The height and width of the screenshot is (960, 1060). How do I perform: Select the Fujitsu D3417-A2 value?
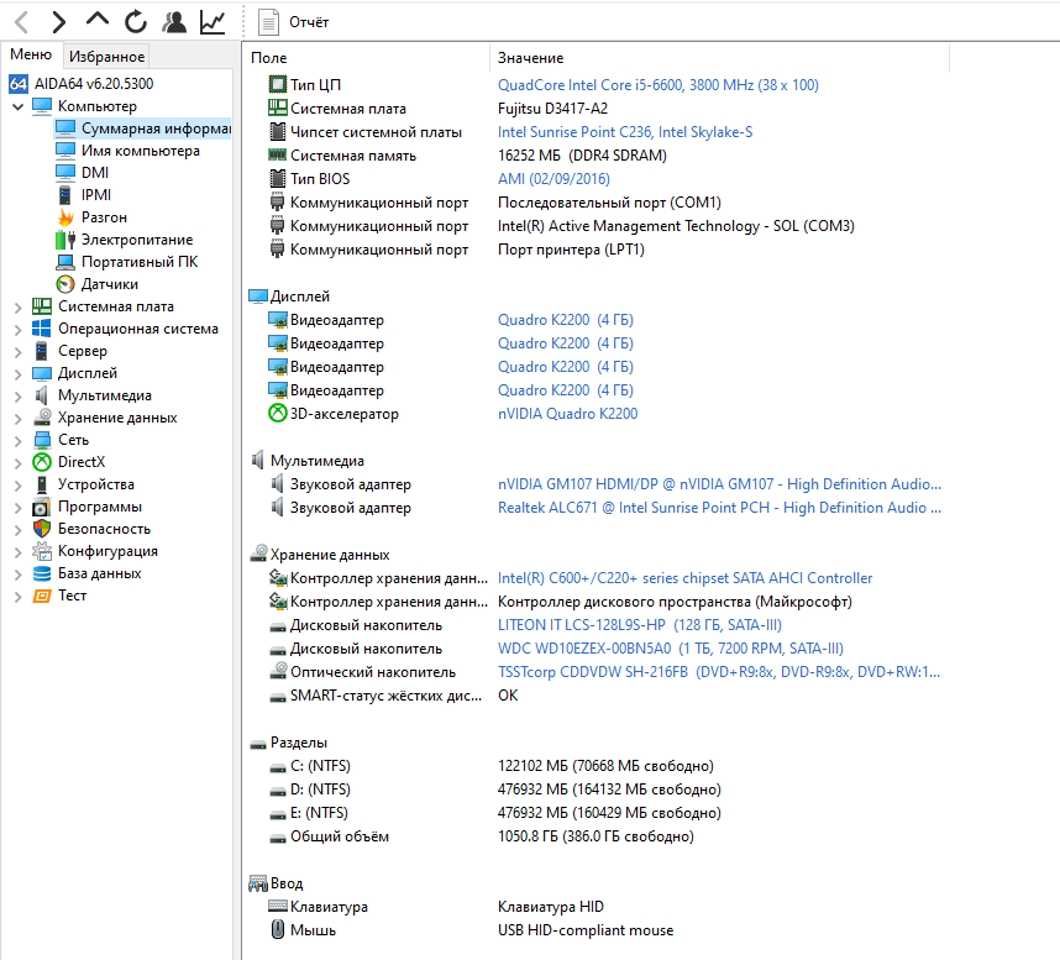[x=552, y=109]
